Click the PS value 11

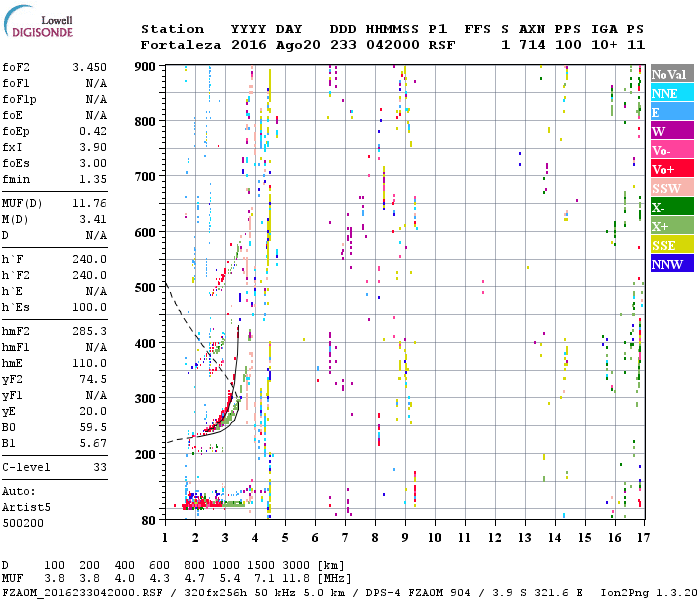coord(636,45)
